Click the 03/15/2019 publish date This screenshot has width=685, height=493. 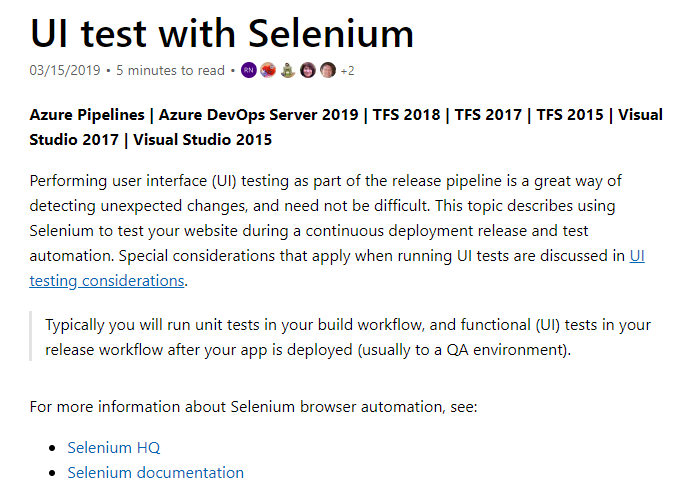click(65, 70)
